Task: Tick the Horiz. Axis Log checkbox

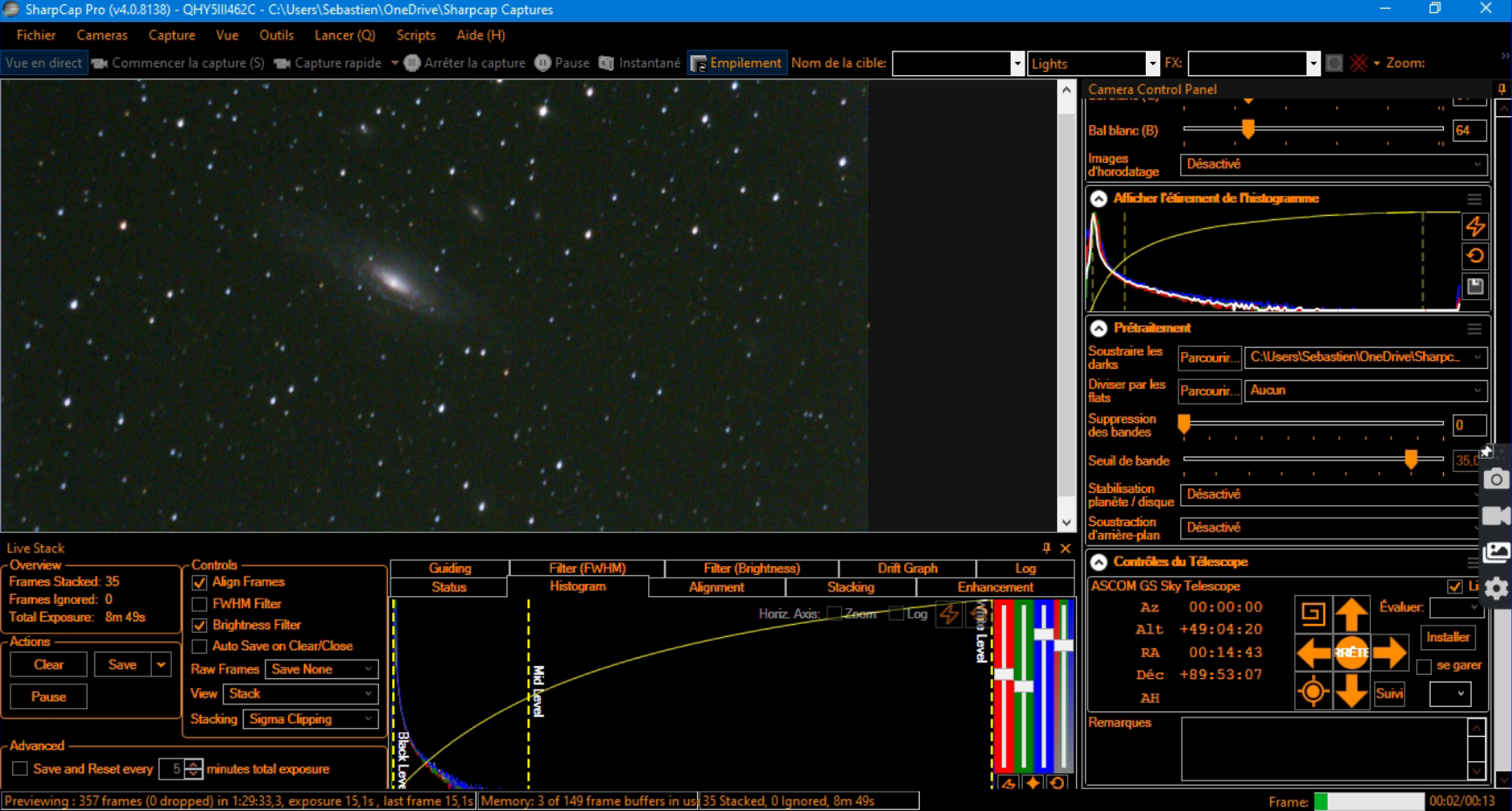Action: tap(896, 613)
